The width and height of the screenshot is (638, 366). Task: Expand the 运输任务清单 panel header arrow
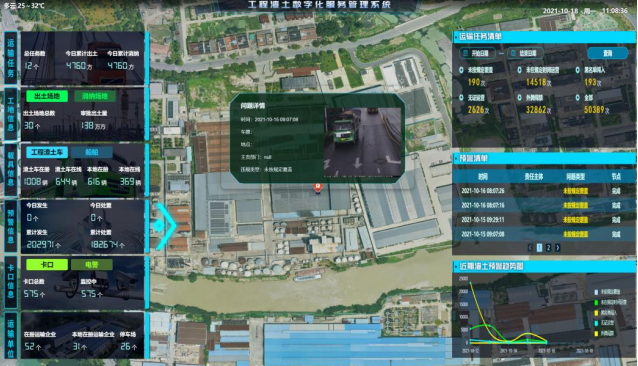click(456, 37)
